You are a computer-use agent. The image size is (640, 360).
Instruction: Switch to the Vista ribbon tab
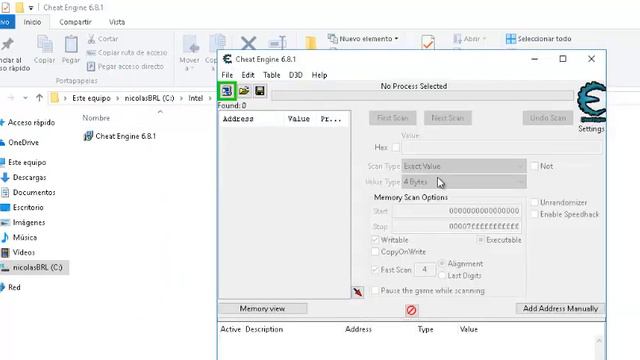117,22
